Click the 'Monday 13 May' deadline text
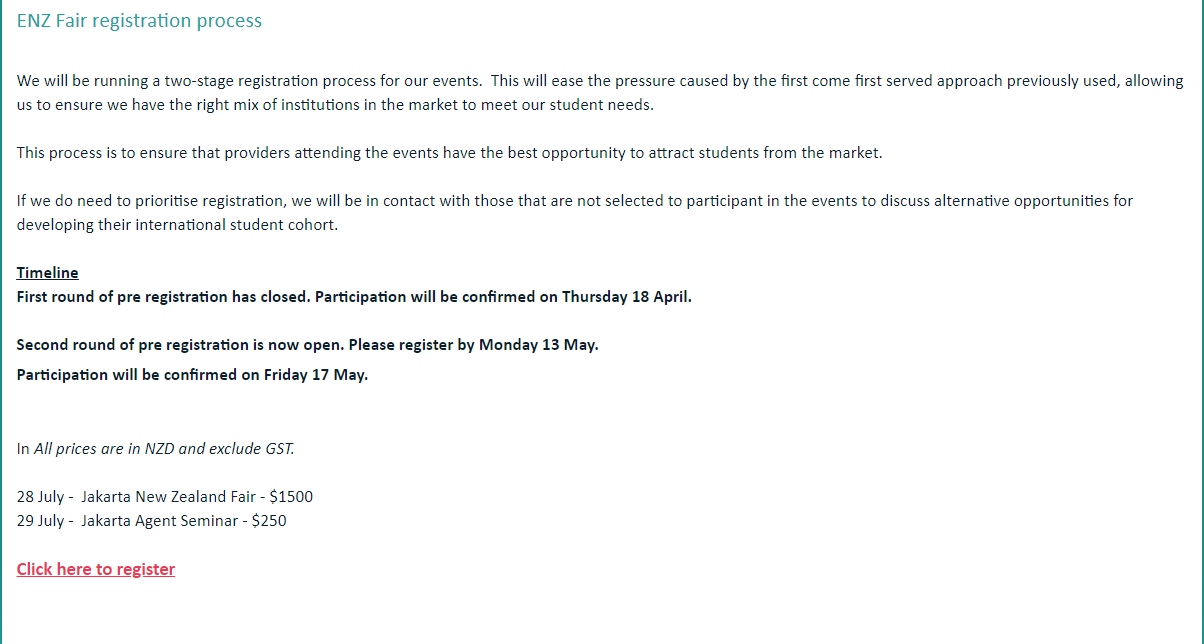 [537, 345]
